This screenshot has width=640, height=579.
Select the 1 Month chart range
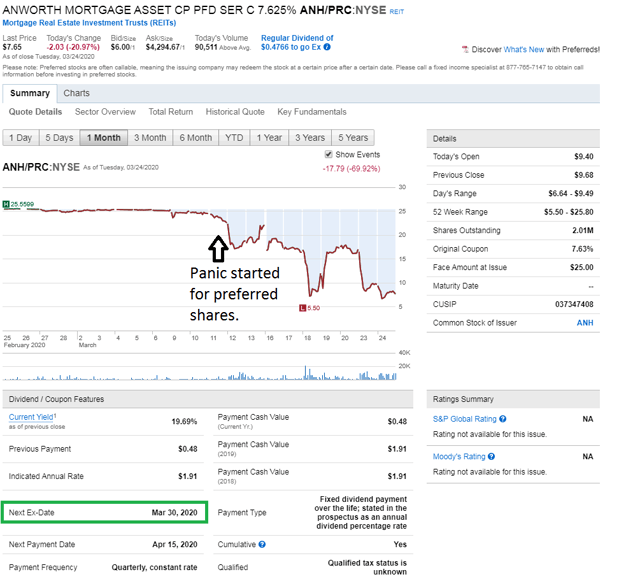pyautogui.click(x=104, y=138)
